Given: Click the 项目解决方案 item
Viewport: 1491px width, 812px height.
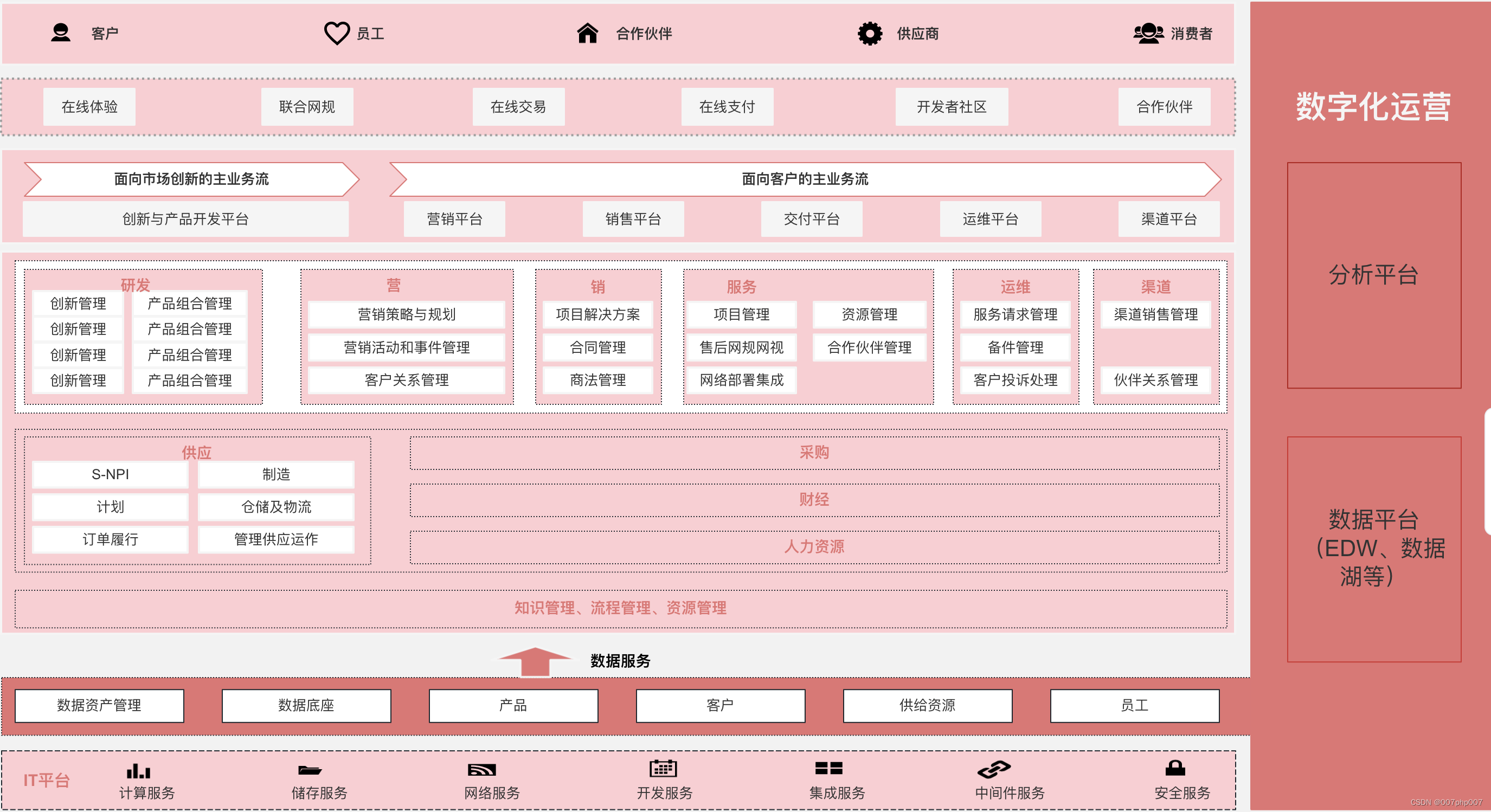Looking at the screenshot, I should tap(598, 314).
